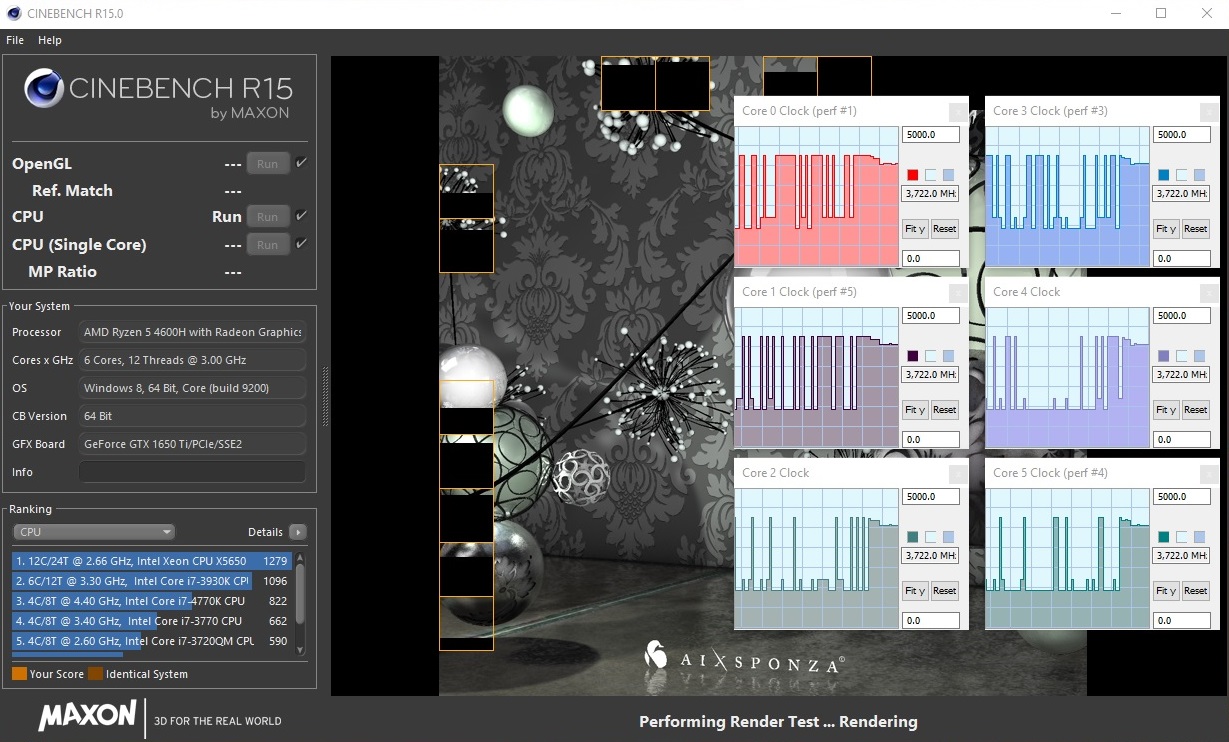Open the File menu
Screen dimensions: 1229x742
(x=15, y=40)
